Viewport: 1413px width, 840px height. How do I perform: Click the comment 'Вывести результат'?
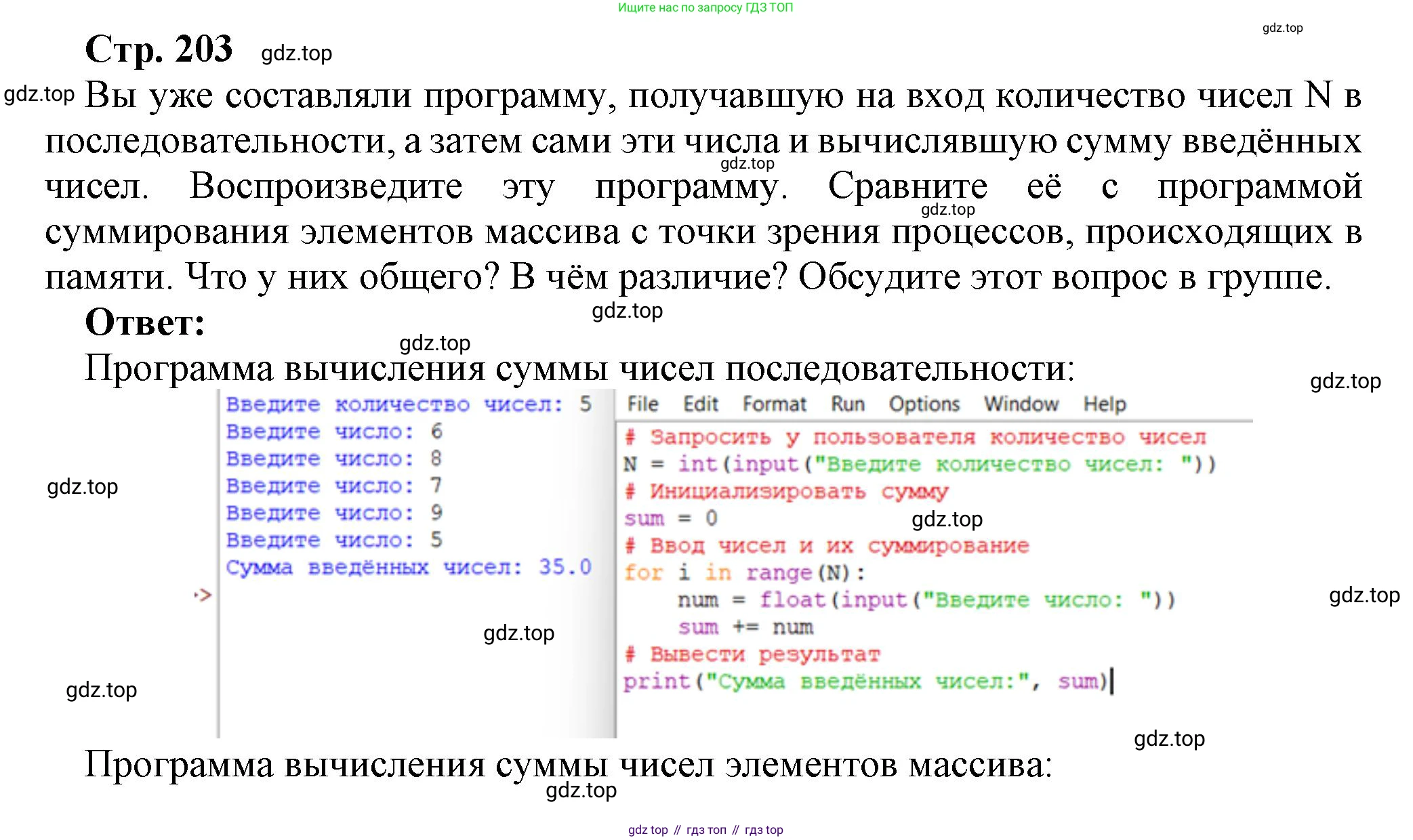752,654
